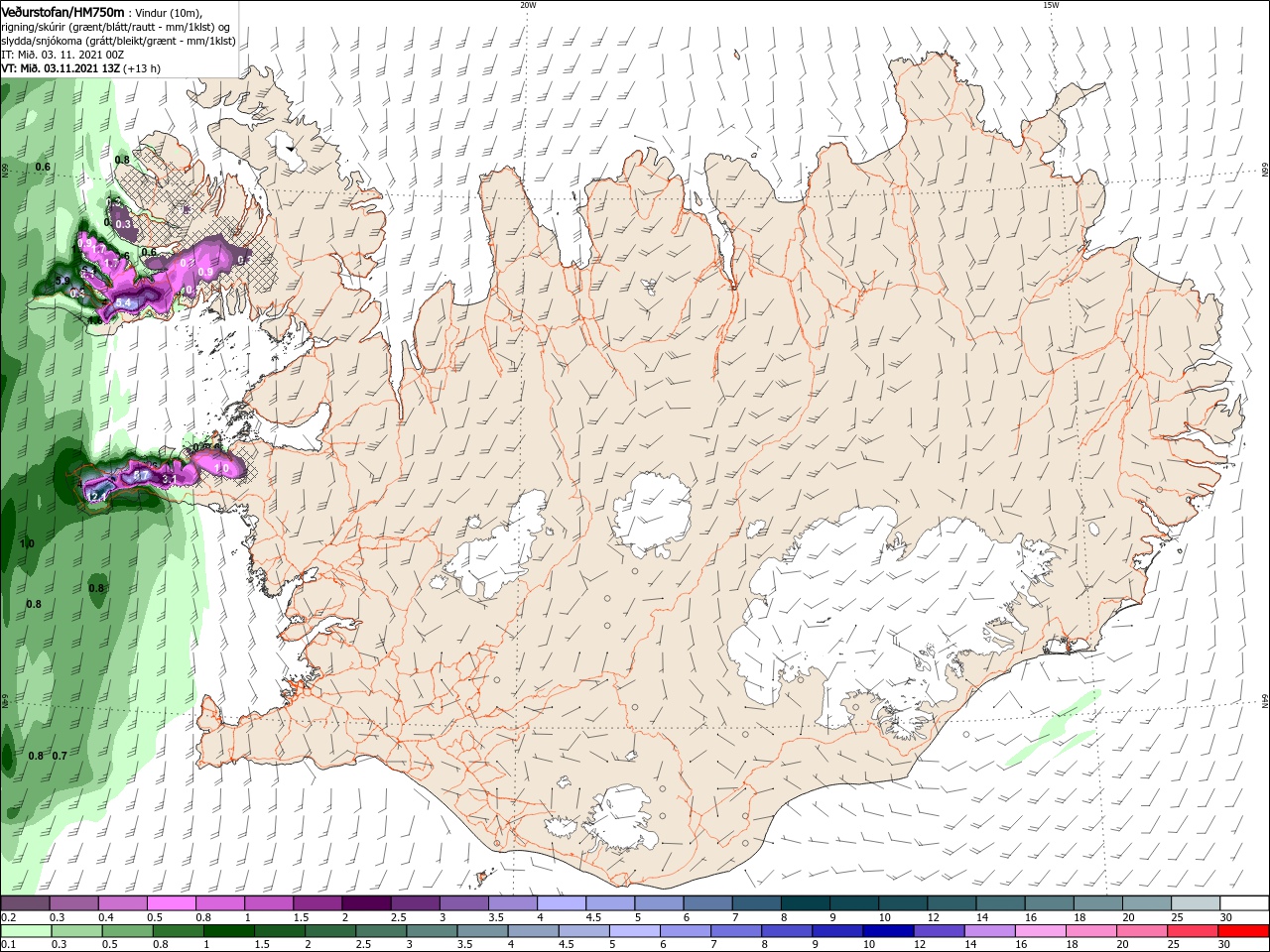Click the 2.5 label in snow legend row
The image size is (1270, 952).
pos(398,917)
